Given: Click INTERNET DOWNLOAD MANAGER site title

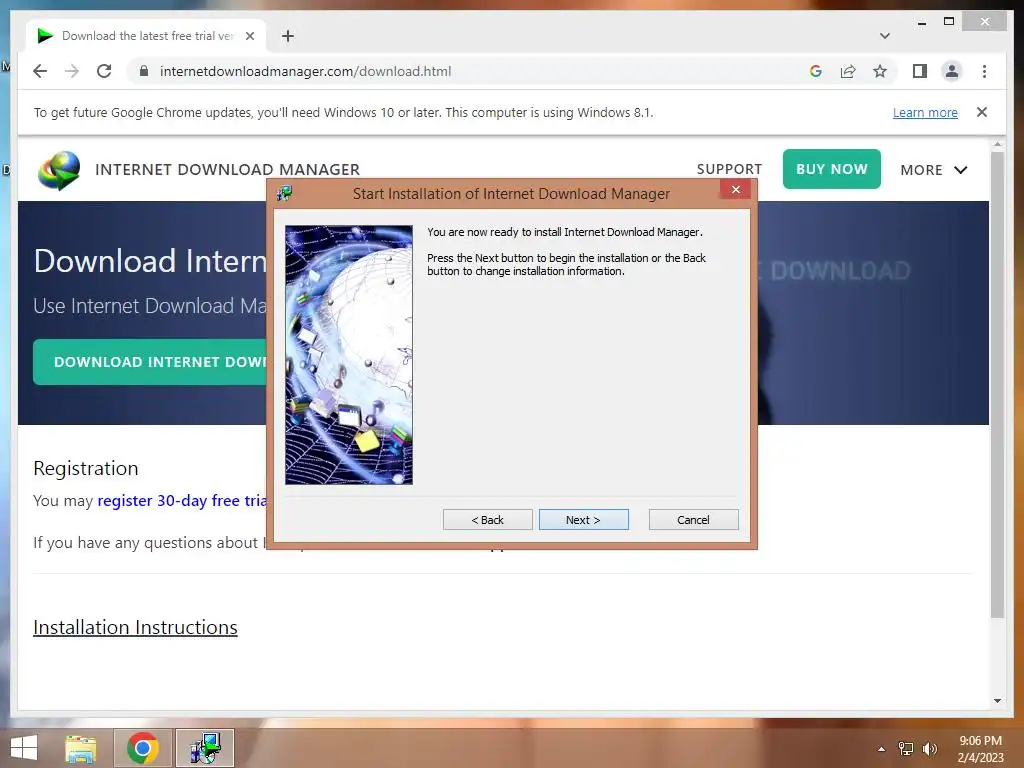Looking at the screenshot, I should 227,170.
